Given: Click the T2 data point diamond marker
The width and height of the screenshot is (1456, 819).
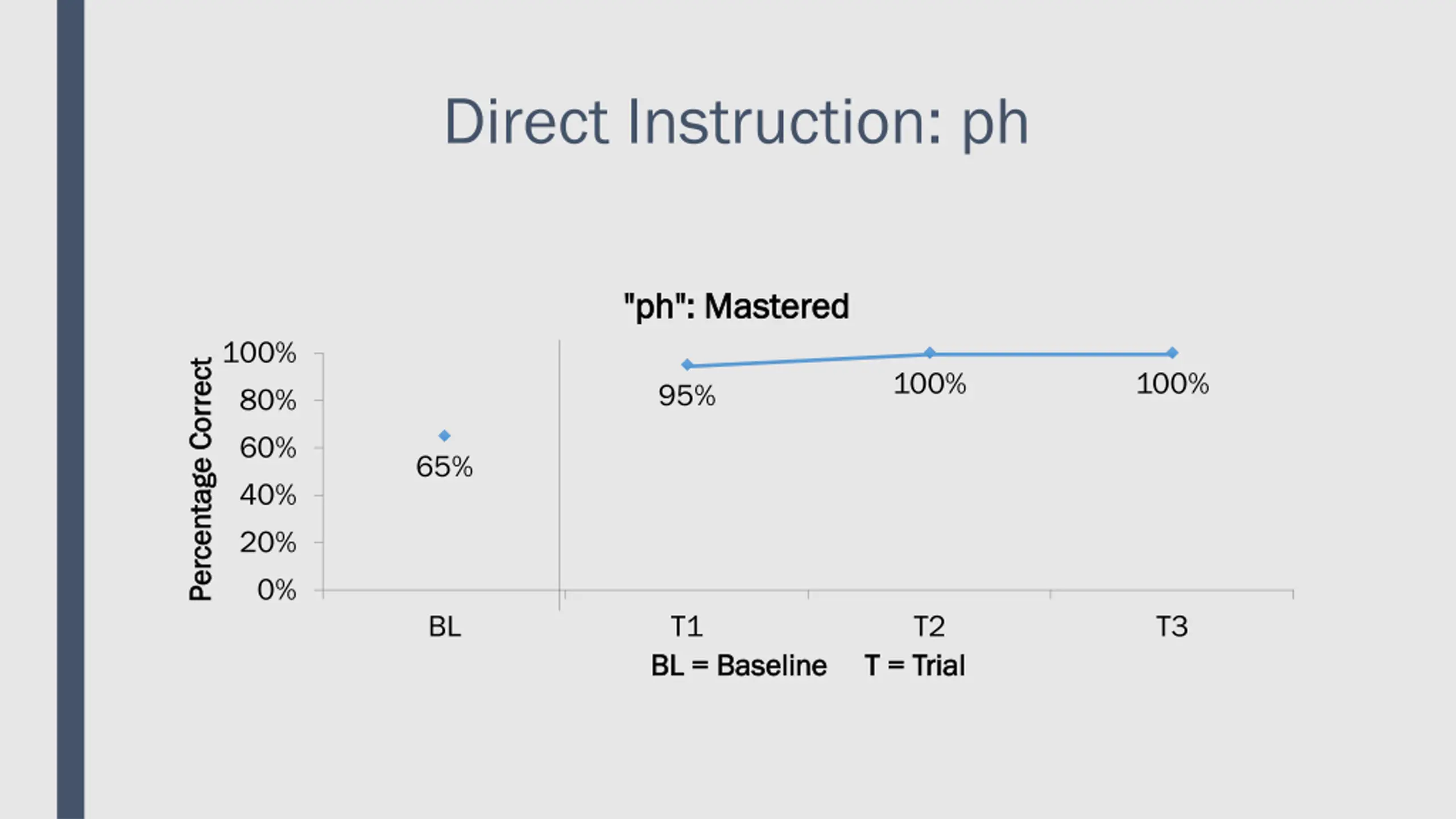Looking at the screenshot, I should [x=929, y=353].
